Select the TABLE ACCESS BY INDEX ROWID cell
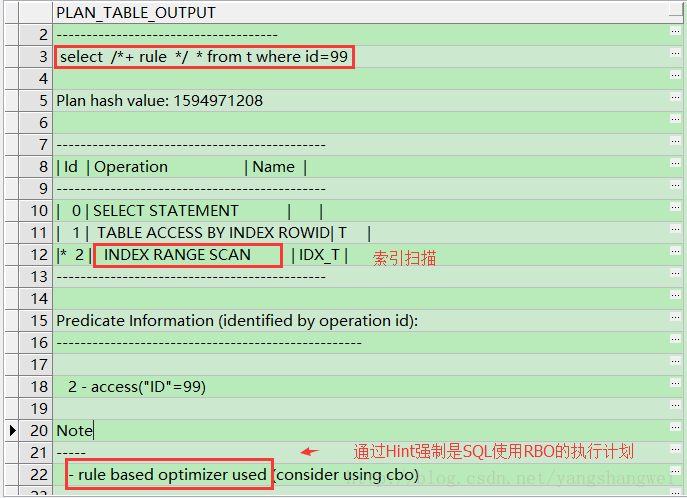The width and height of the screenshot is (687, 498). coord(212,233)
